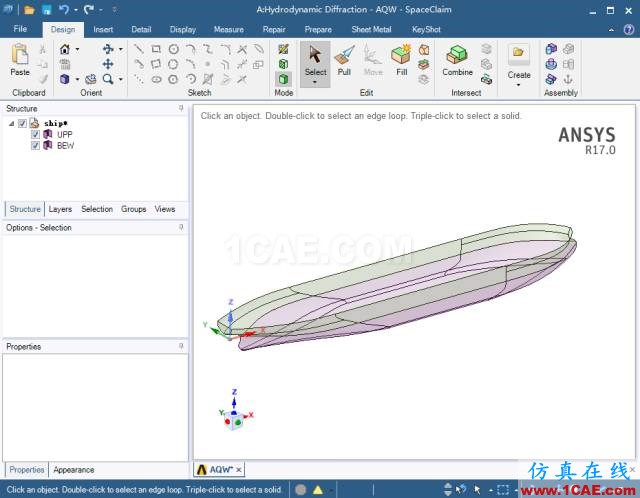Click the Open folder icon in title bar
Screen dimensions: 640x498
tap(29, 9)
